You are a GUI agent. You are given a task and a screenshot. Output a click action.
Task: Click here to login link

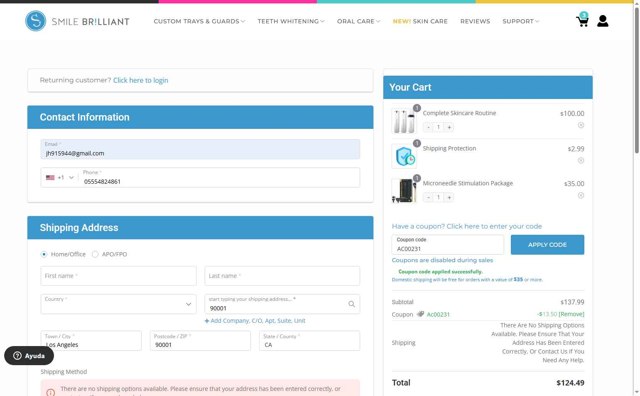point(140,80)
